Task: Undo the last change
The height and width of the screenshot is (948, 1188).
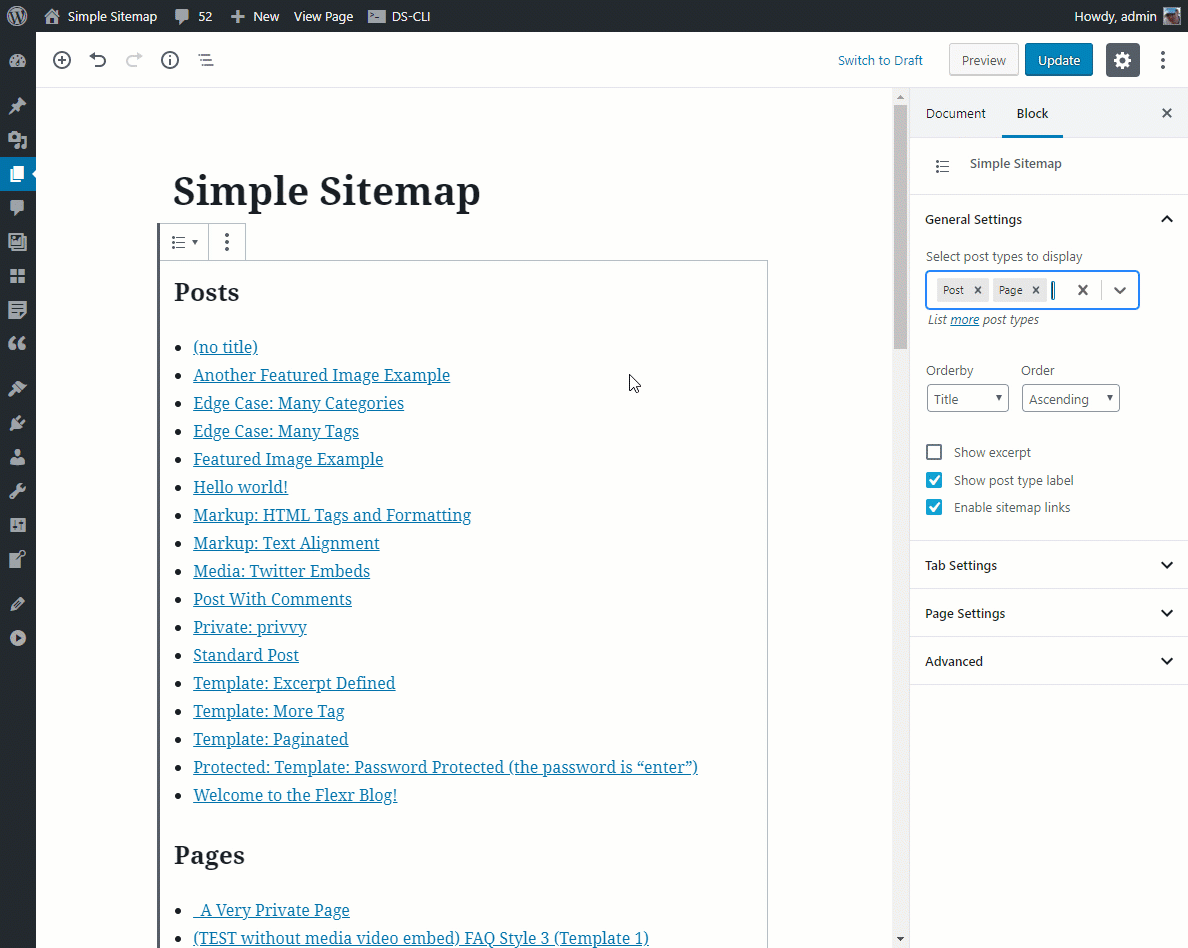Action: click(98, 60)
